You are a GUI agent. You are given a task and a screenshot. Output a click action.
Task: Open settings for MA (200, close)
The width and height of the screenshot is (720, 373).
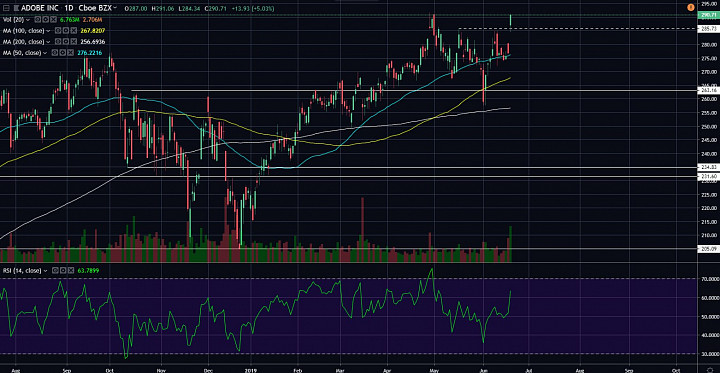click(x=66, y=41)
